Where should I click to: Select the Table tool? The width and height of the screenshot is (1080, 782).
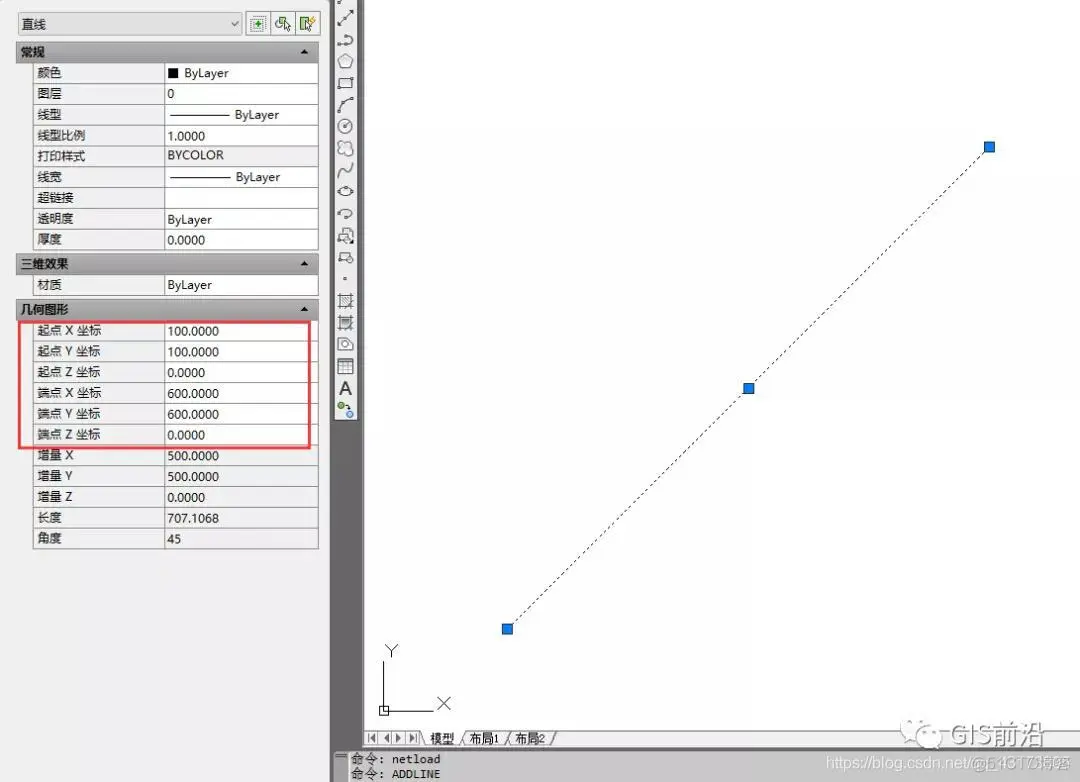pyautogui.click(x=345, y=366)
